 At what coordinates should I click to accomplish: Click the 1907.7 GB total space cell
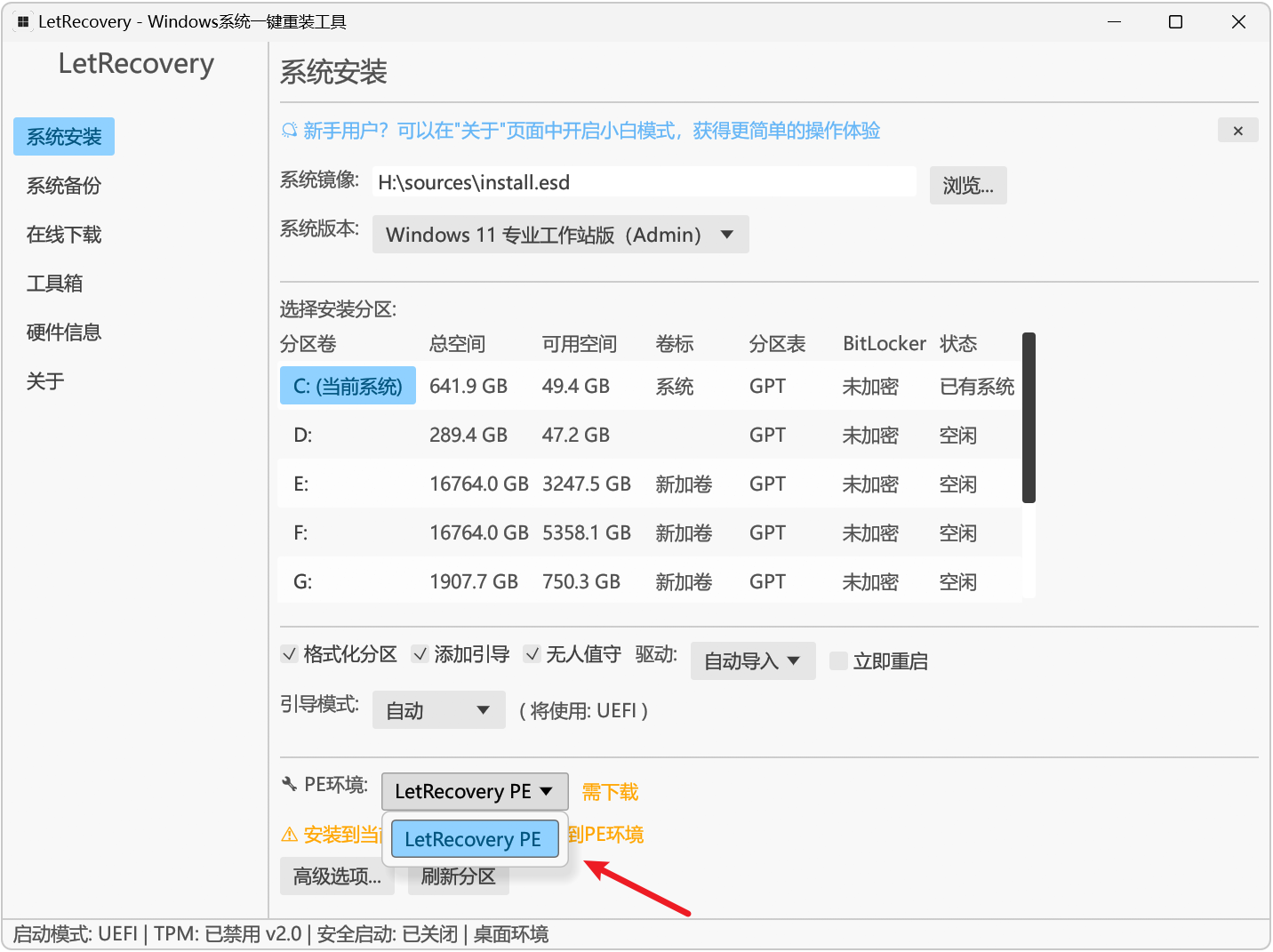pyautogui.click(x=474, y=581)
